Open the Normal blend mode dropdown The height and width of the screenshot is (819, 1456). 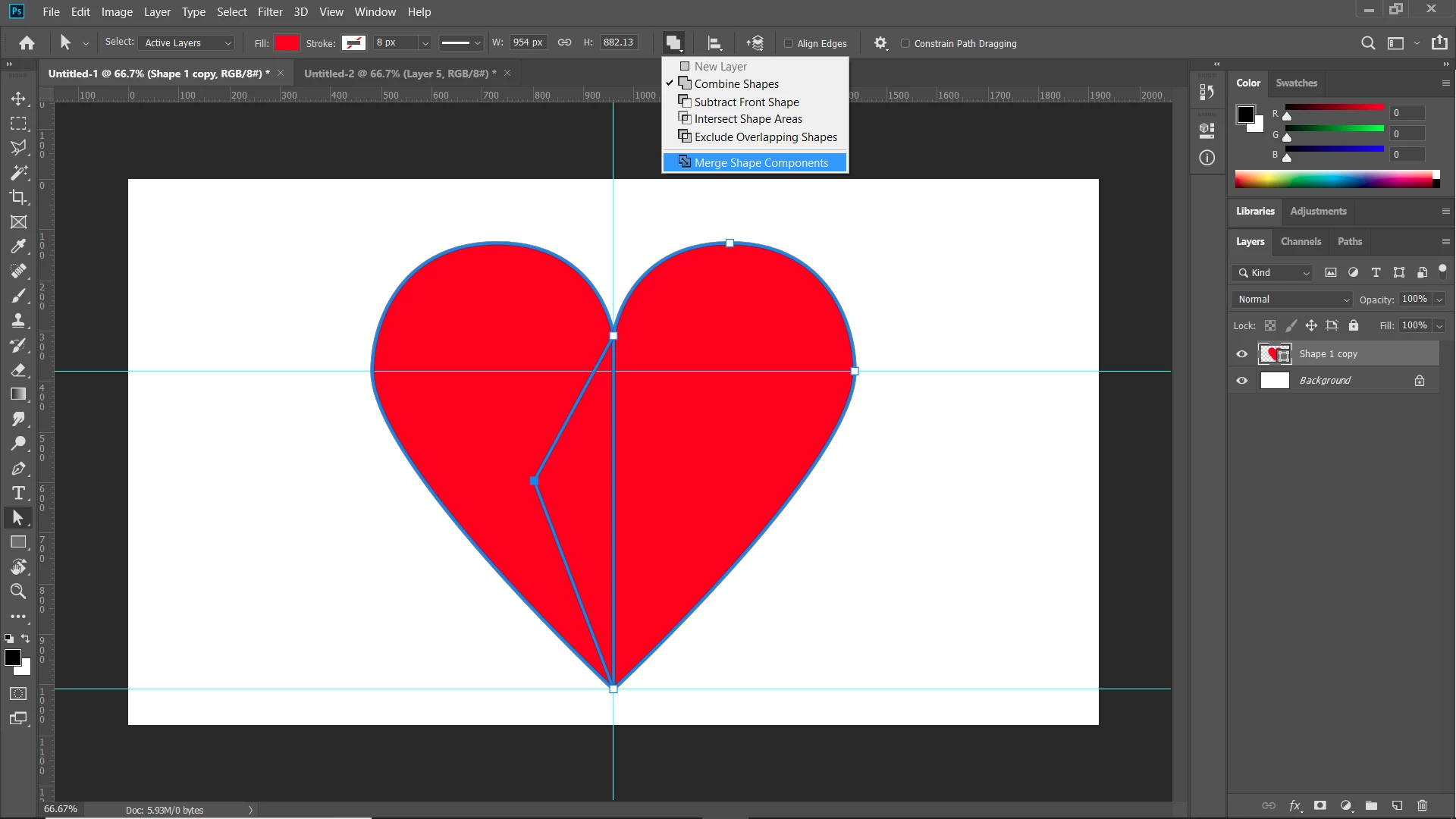point(1292,300)
